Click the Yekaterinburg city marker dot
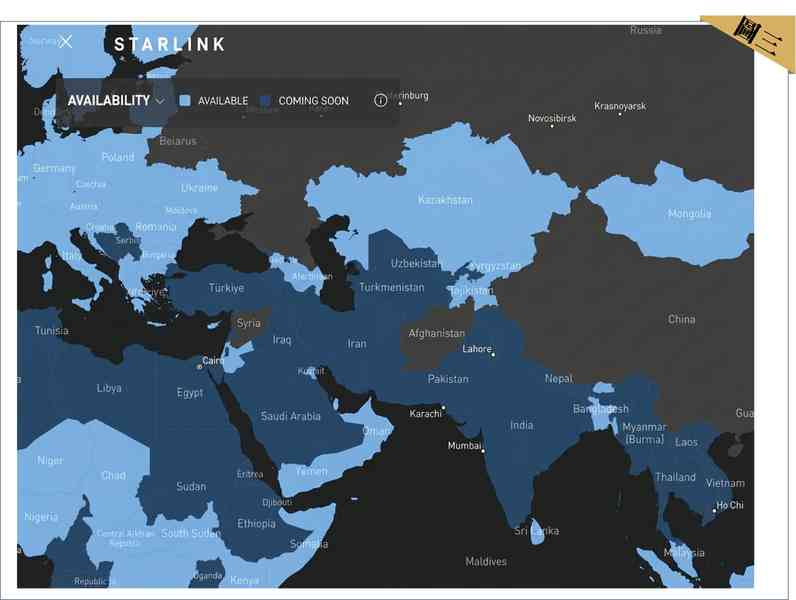The width and height of the screenshot is (796, 600). click(x=400, y=104)
